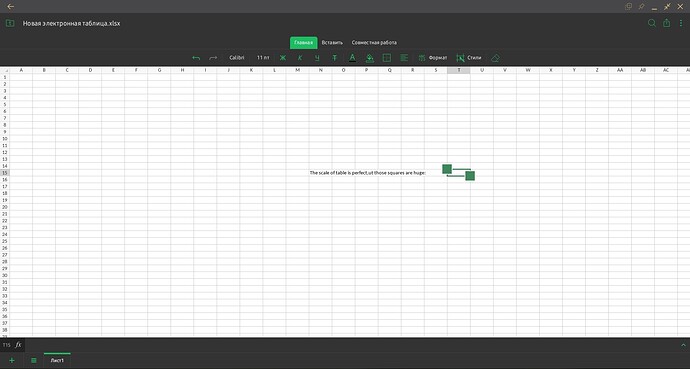
Task: Select row 15 header
Action: [5, 173]
